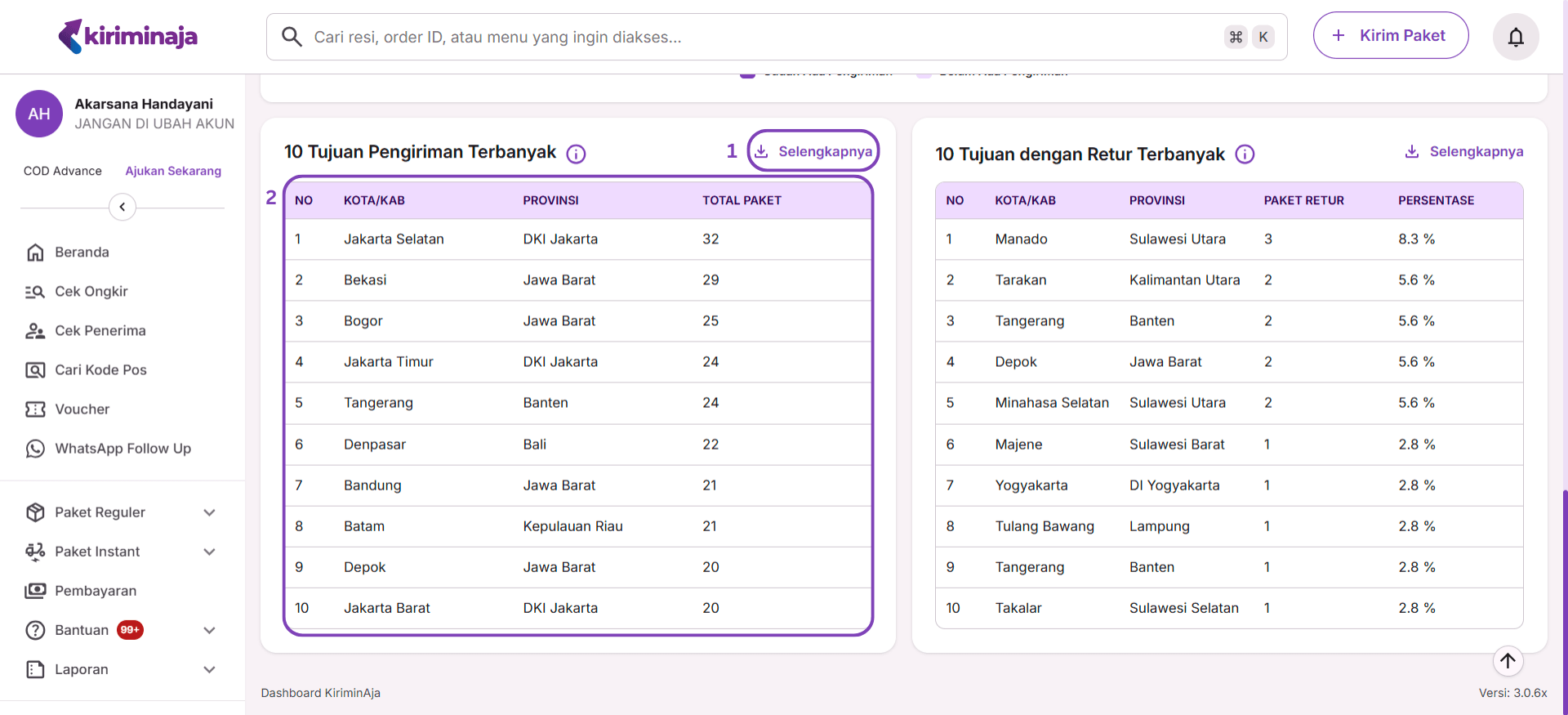Expand the Laporan submenu arrow

[209, 669]
